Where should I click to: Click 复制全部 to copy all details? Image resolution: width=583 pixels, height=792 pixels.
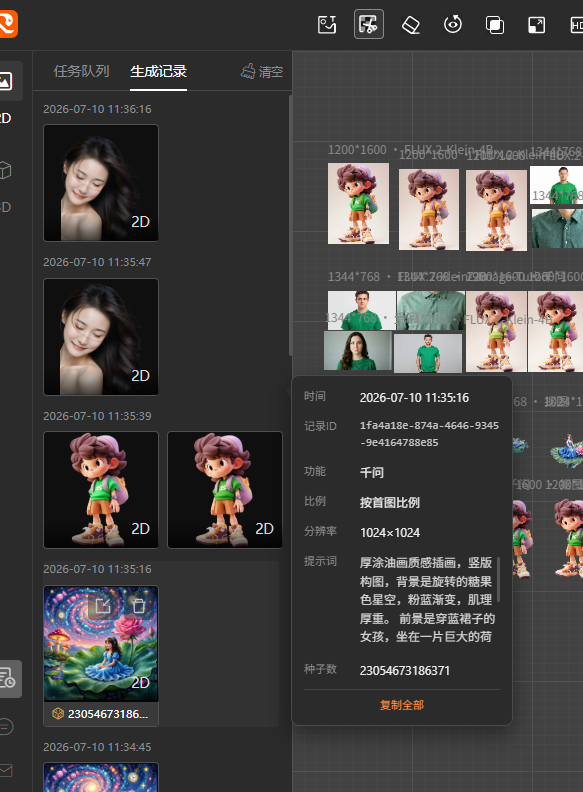point(402,705)
